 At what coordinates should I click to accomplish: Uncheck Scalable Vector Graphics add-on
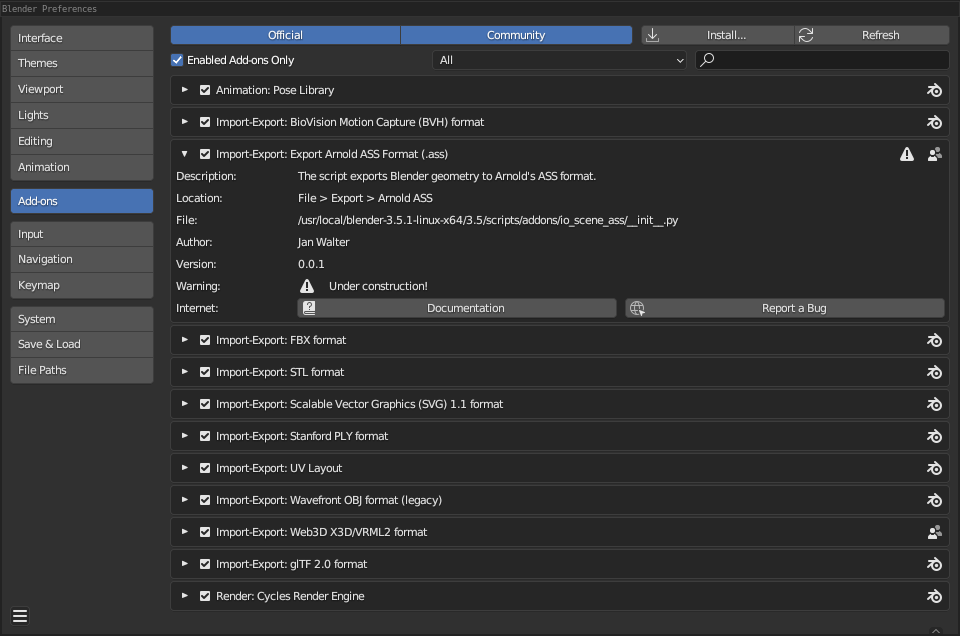pos(205,404)
